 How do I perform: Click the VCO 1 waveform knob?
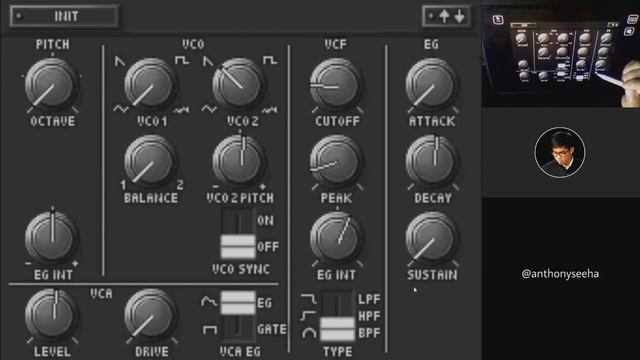pyautogui.click(x=151, y=84)
